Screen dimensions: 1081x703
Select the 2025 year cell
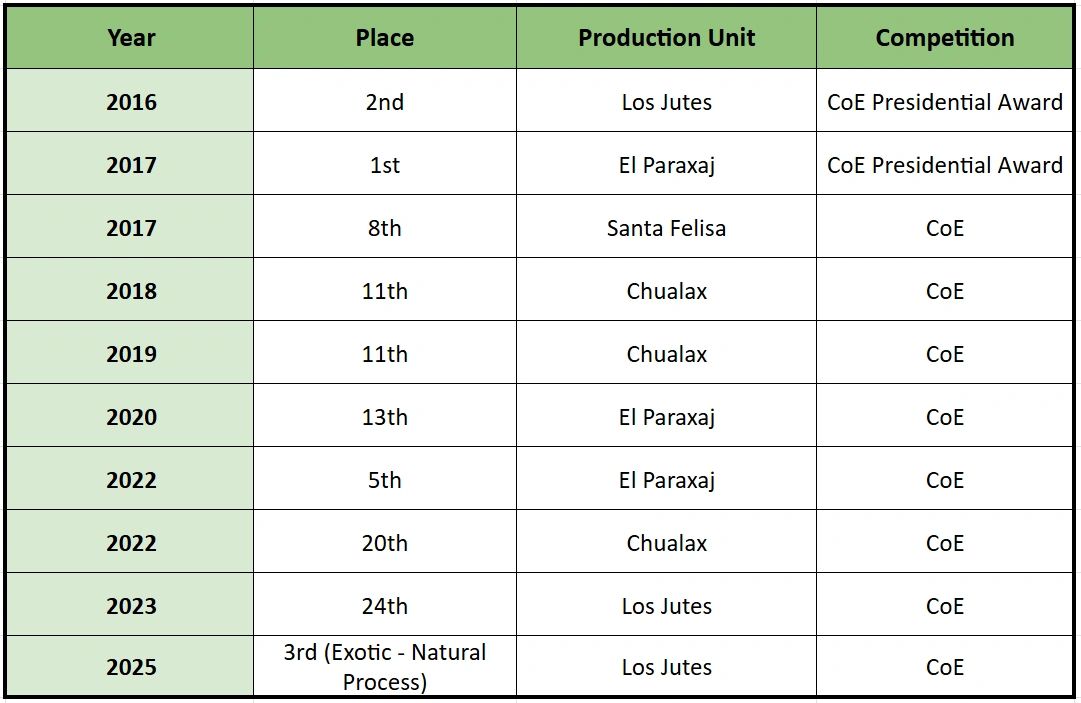pyautogui.click(x=131, y=667)
